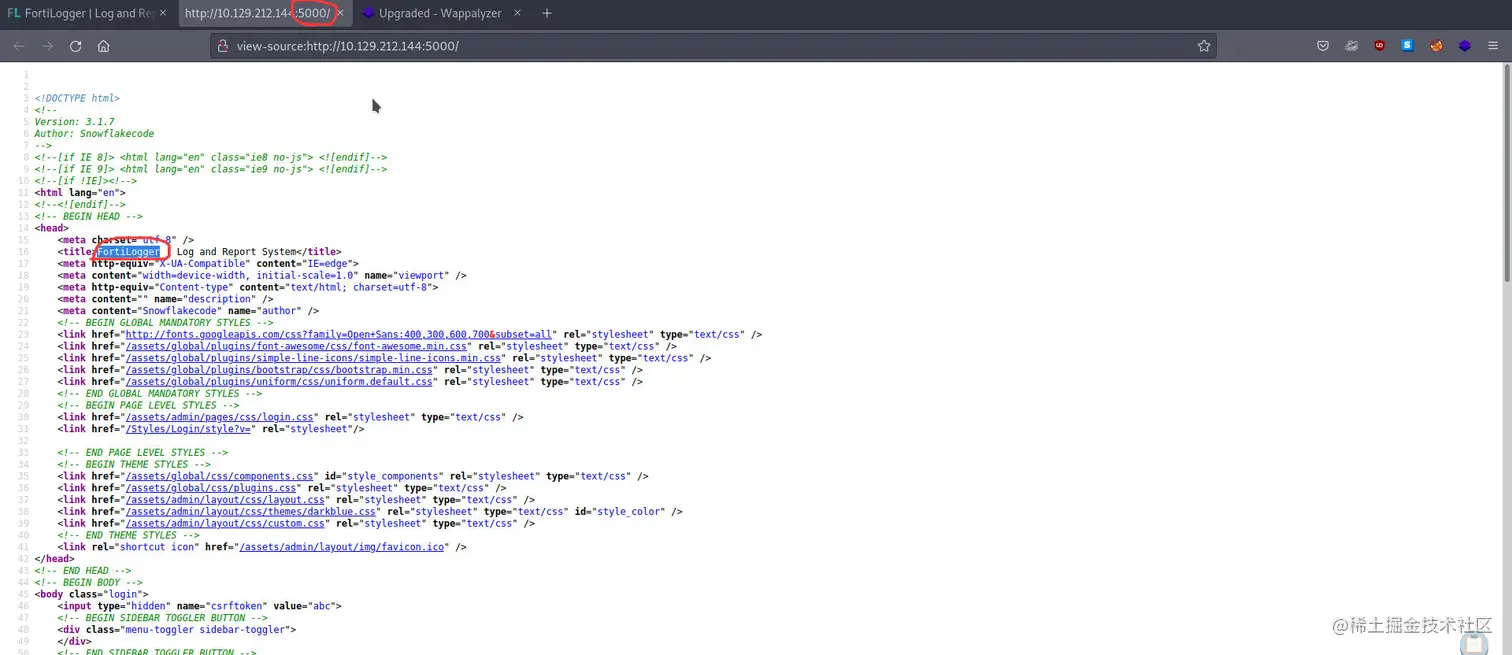Click the X-UA-Compatible meta line
Screen dimensions: 1512x655
(x=208, y=264)
